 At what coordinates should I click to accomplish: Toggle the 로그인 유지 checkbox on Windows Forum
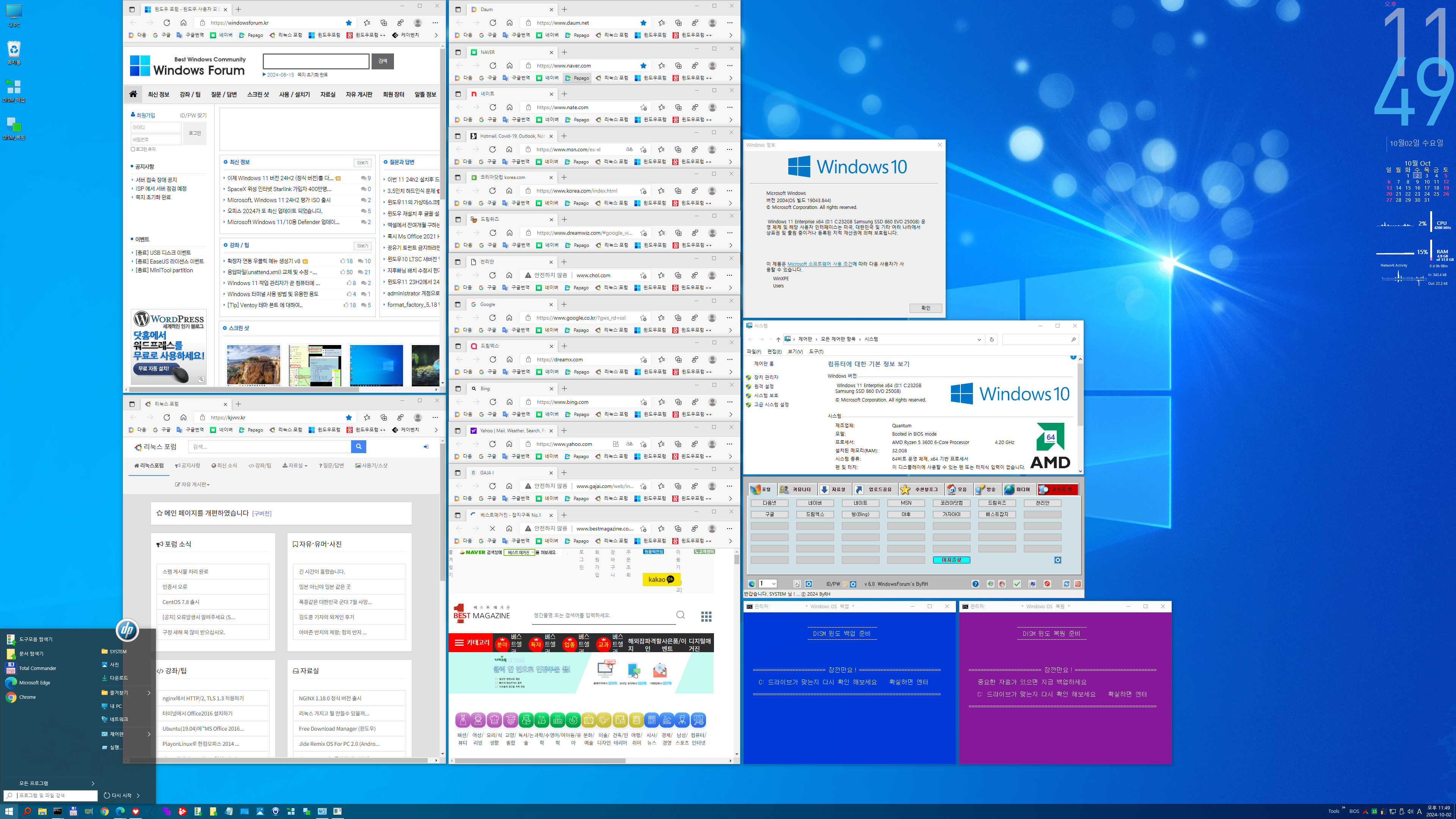pos(133,149)
